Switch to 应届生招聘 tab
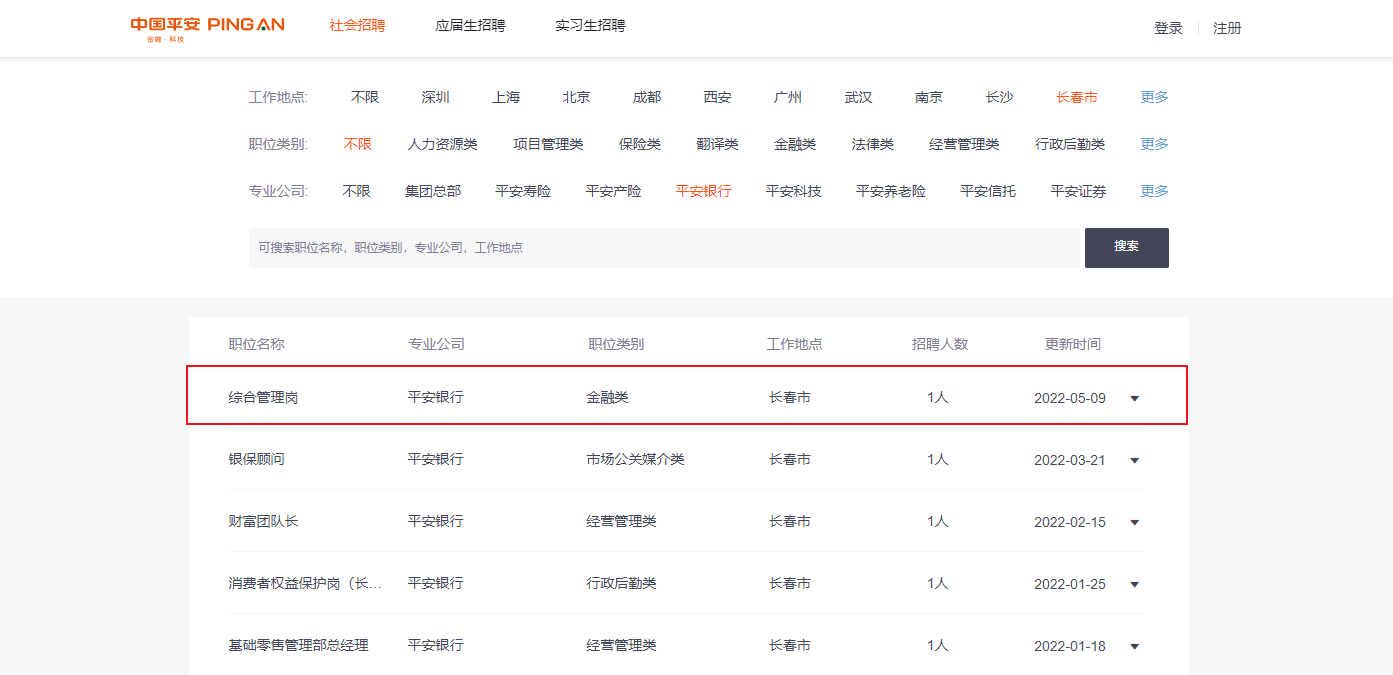This screenshot has height=675, width=1393. (x=470, y=26)
